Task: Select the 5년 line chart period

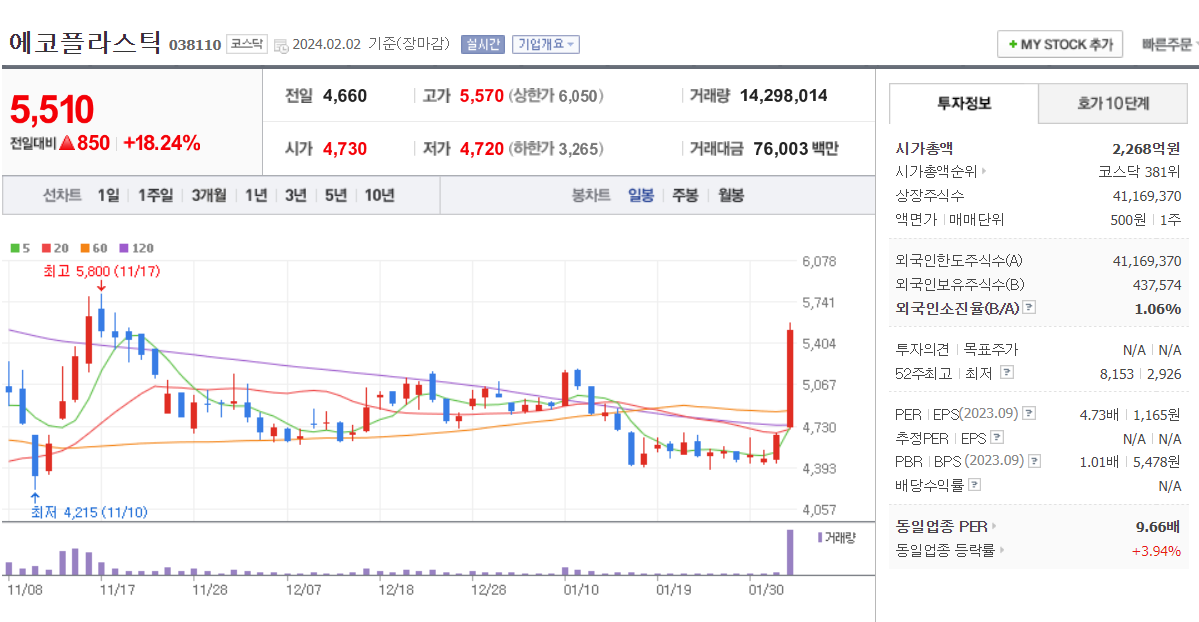Action: point(336,195)
